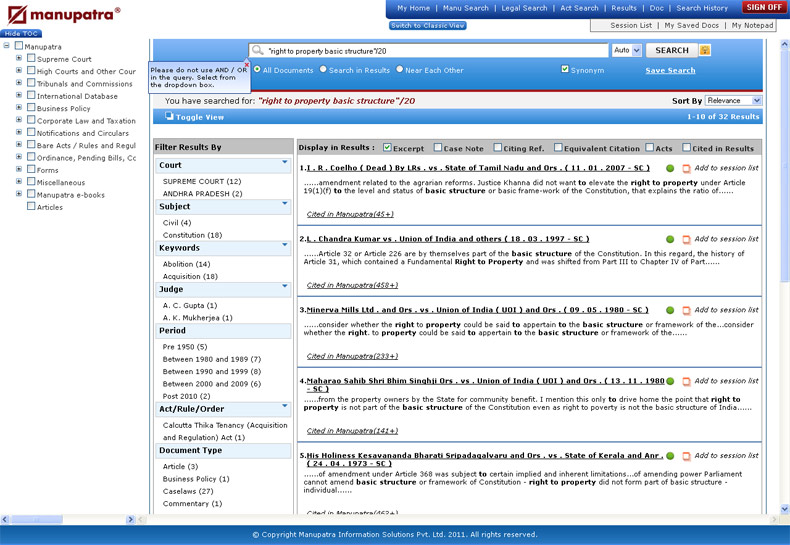Click the Save Search link
The height and width of the screenshot is (545, 790).
click(x=670, y=71)
